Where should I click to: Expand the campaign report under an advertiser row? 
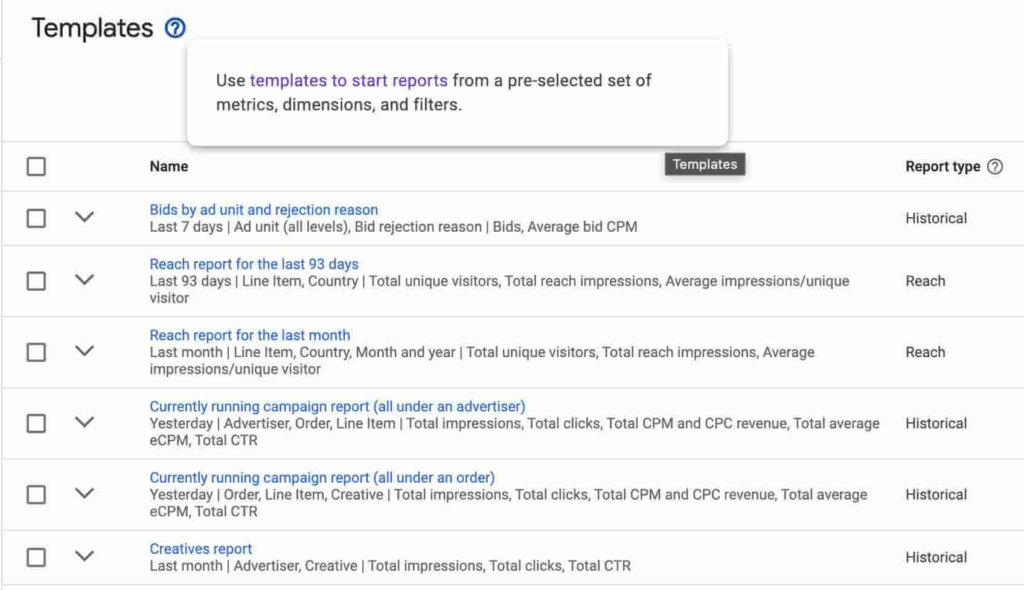[x=85, y=422]
